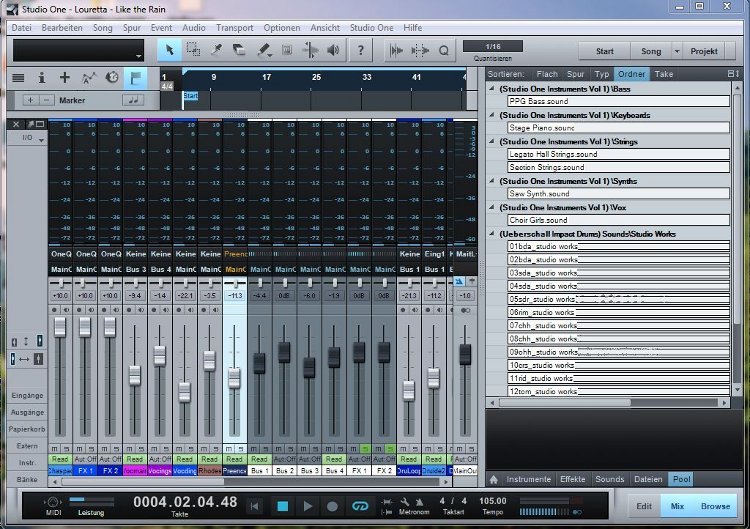
Task: Click the Rhodes channel fader
Action: 209,361
